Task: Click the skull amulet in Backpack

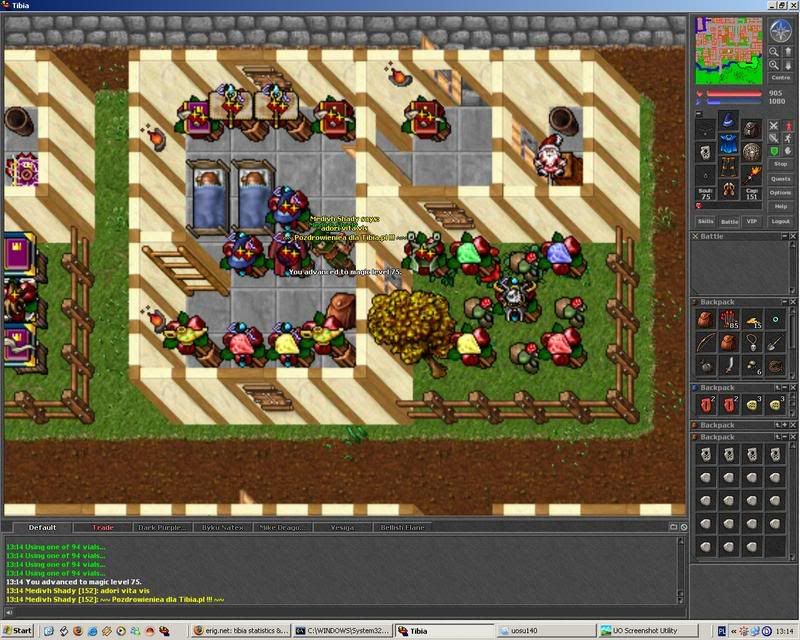Action: pyautogui.click(x=752, y=342)
